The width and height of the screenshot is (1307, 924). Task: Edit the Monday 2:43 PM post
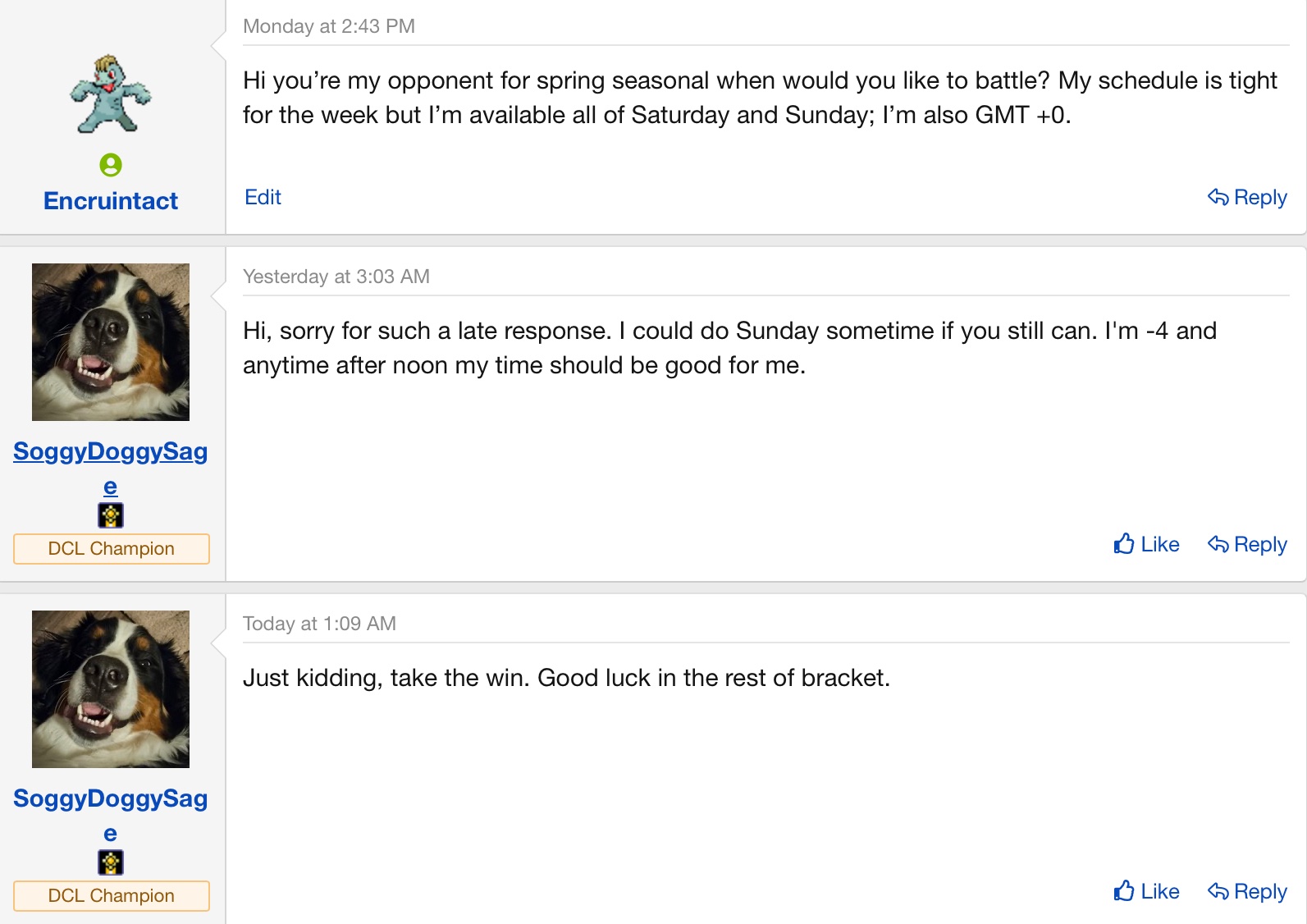point(263,197)
